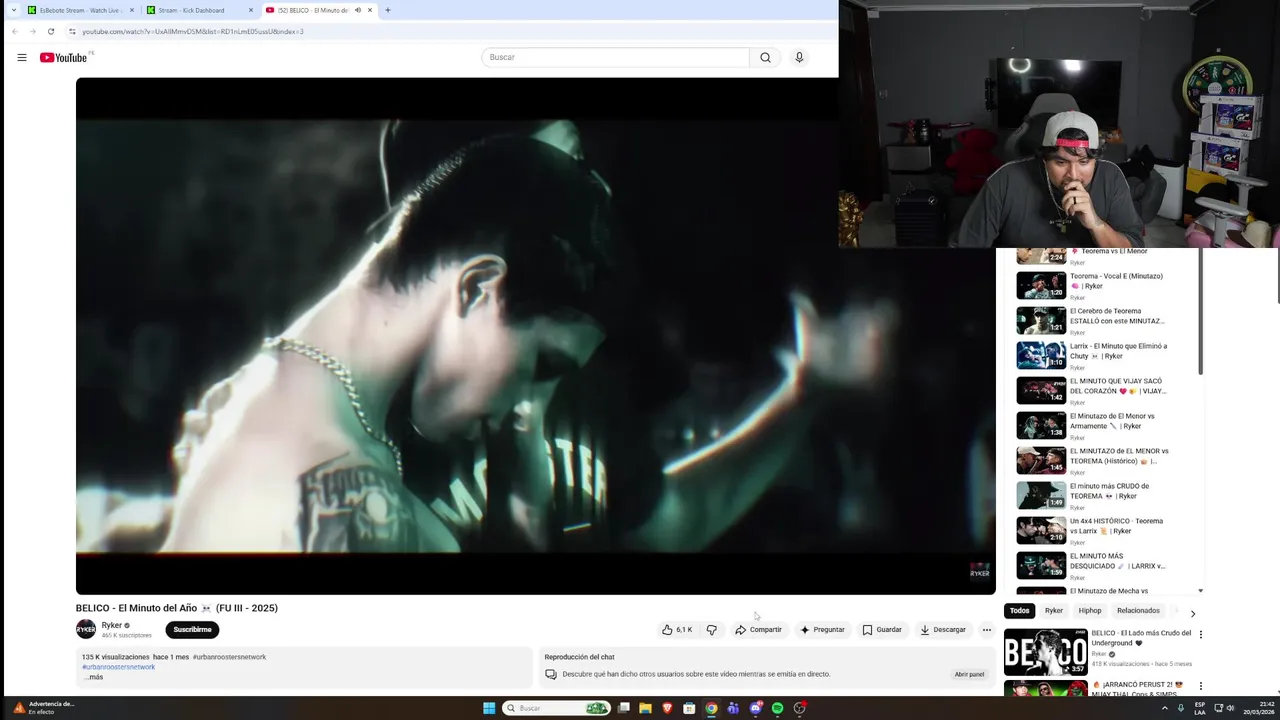Open a new browser tab

pyautogui.click(x=388, y=10)
